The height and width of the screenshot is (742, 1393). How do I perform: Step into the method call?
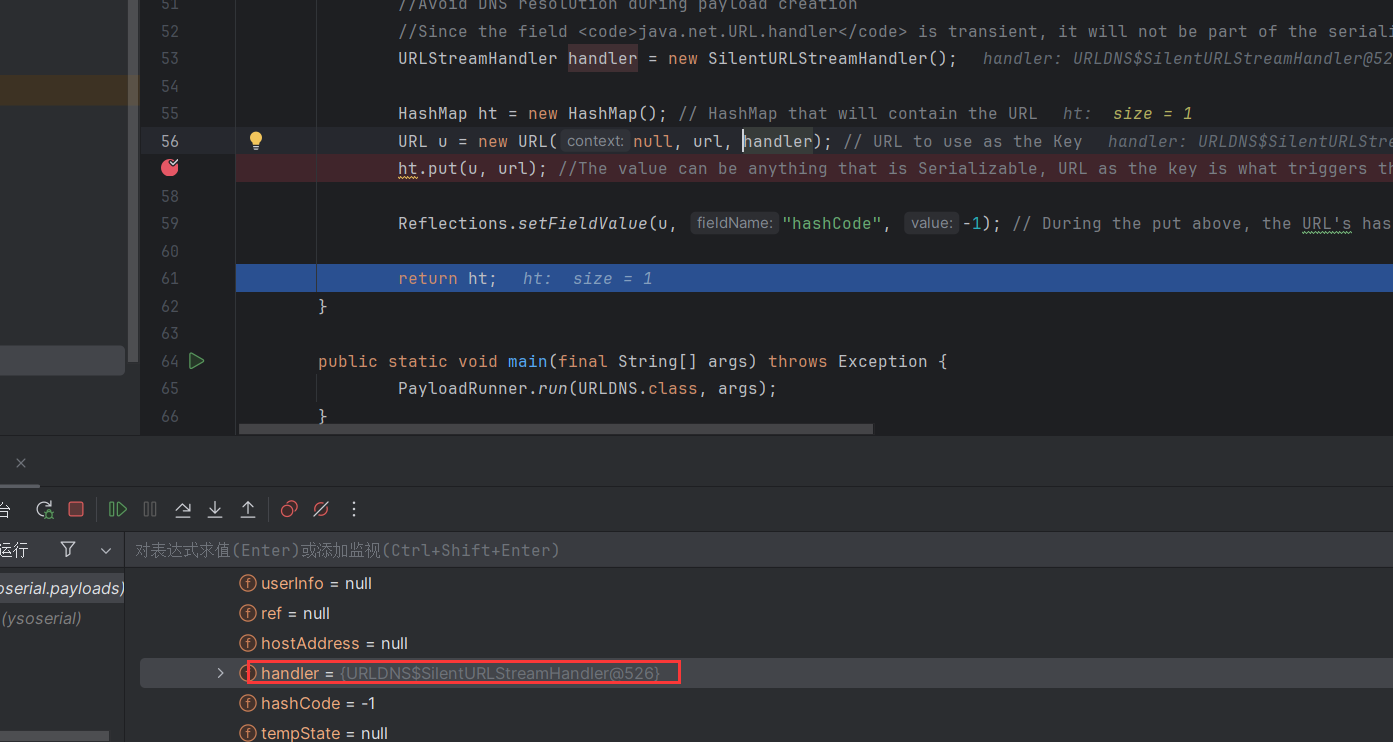[215, 510]
